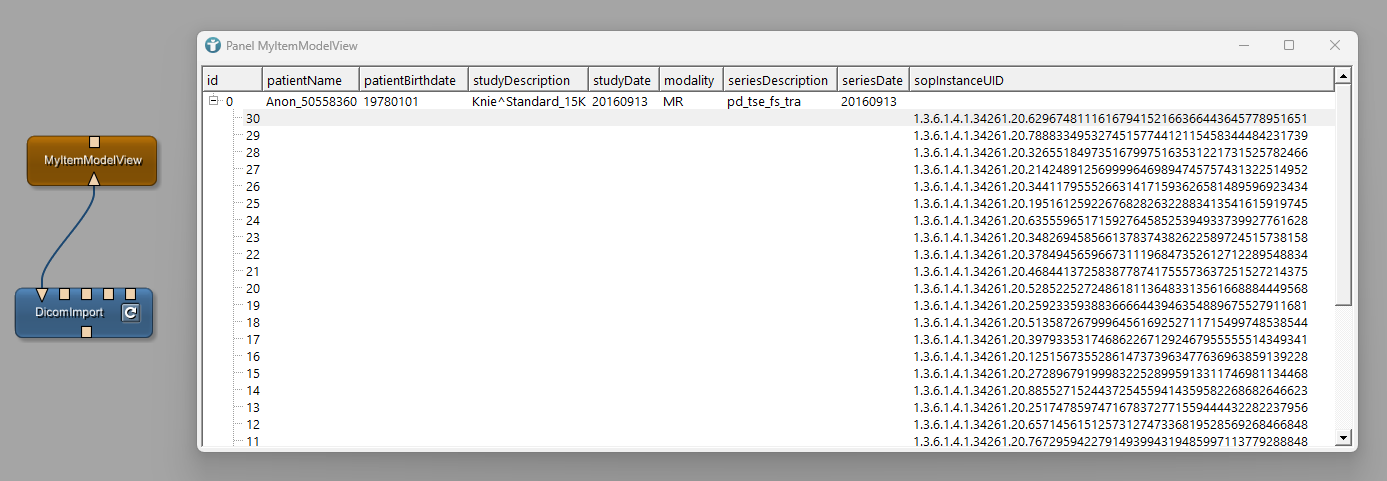Select the MyItemModelView module node

coord(92,161)
